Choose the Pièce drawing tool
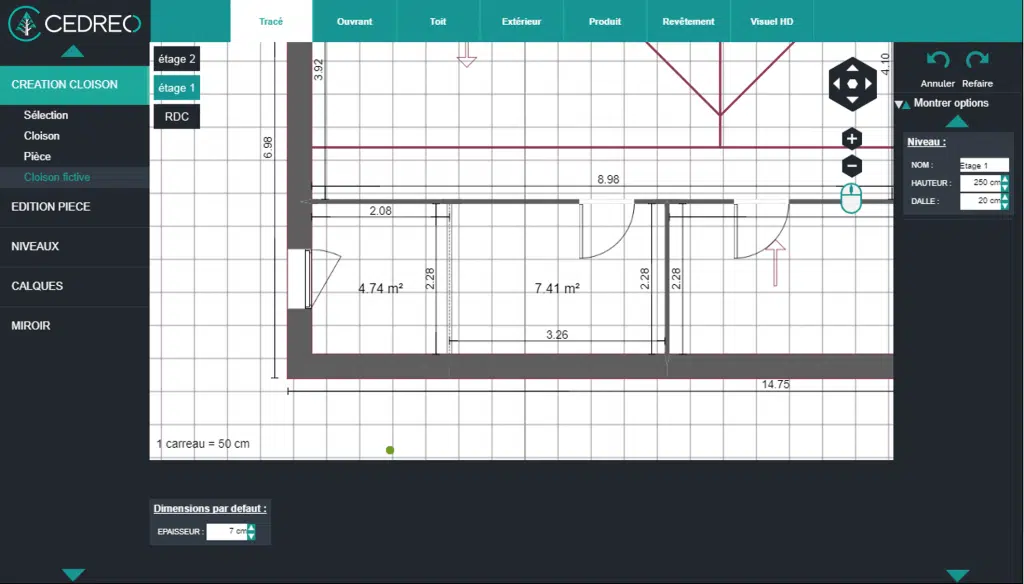The width and height of the screenshot is (1024, 584). point(37,157)
